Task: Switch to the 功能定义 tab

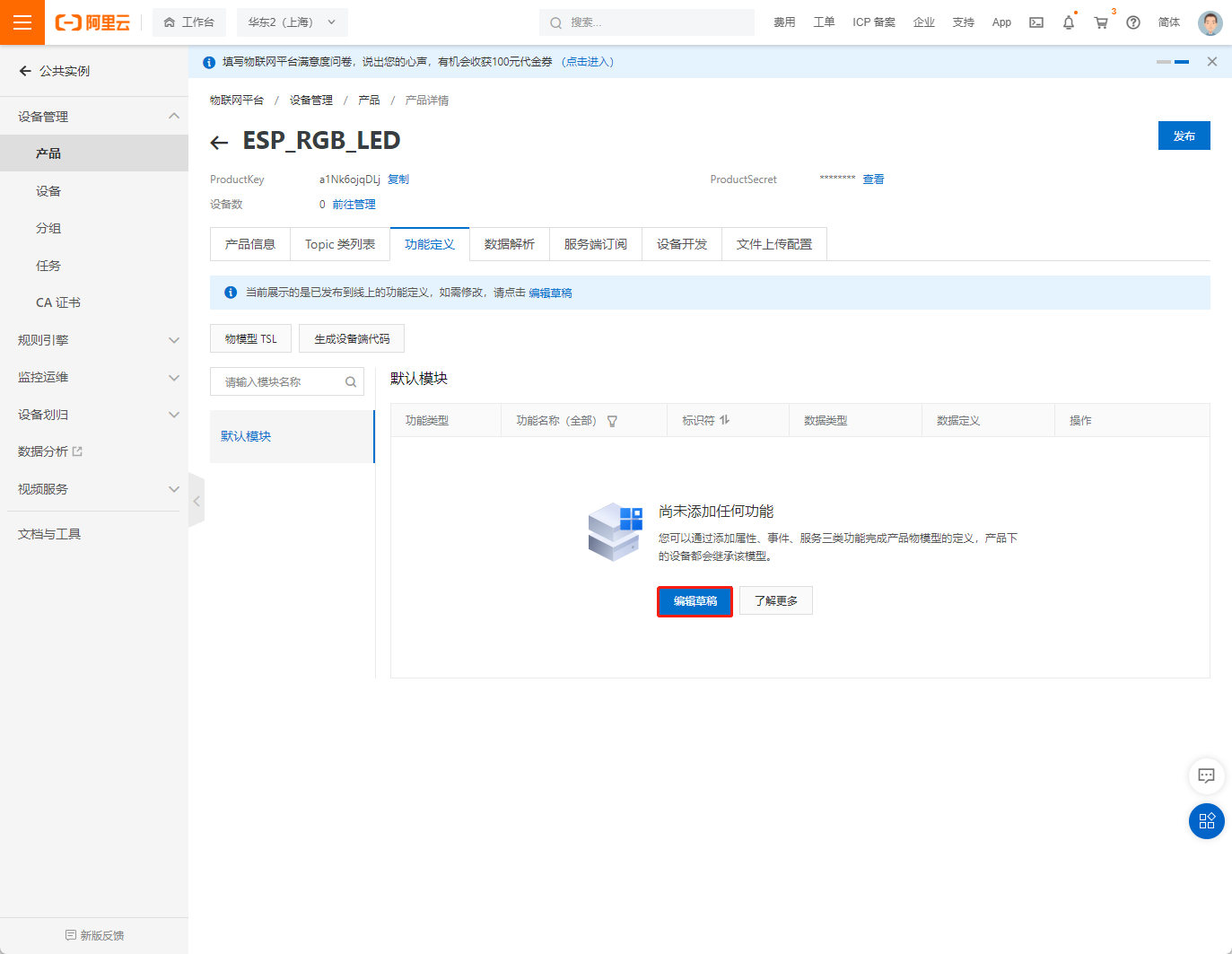Action: [x=430, y=244]
